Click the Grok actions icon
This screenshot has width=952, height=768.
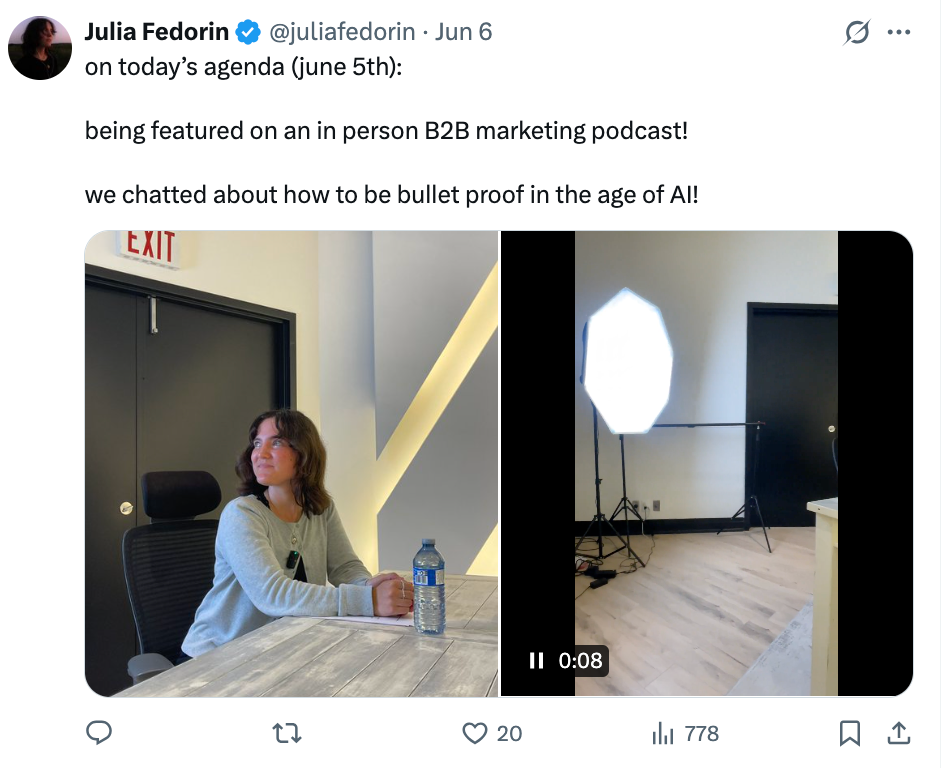pos(857,33)
